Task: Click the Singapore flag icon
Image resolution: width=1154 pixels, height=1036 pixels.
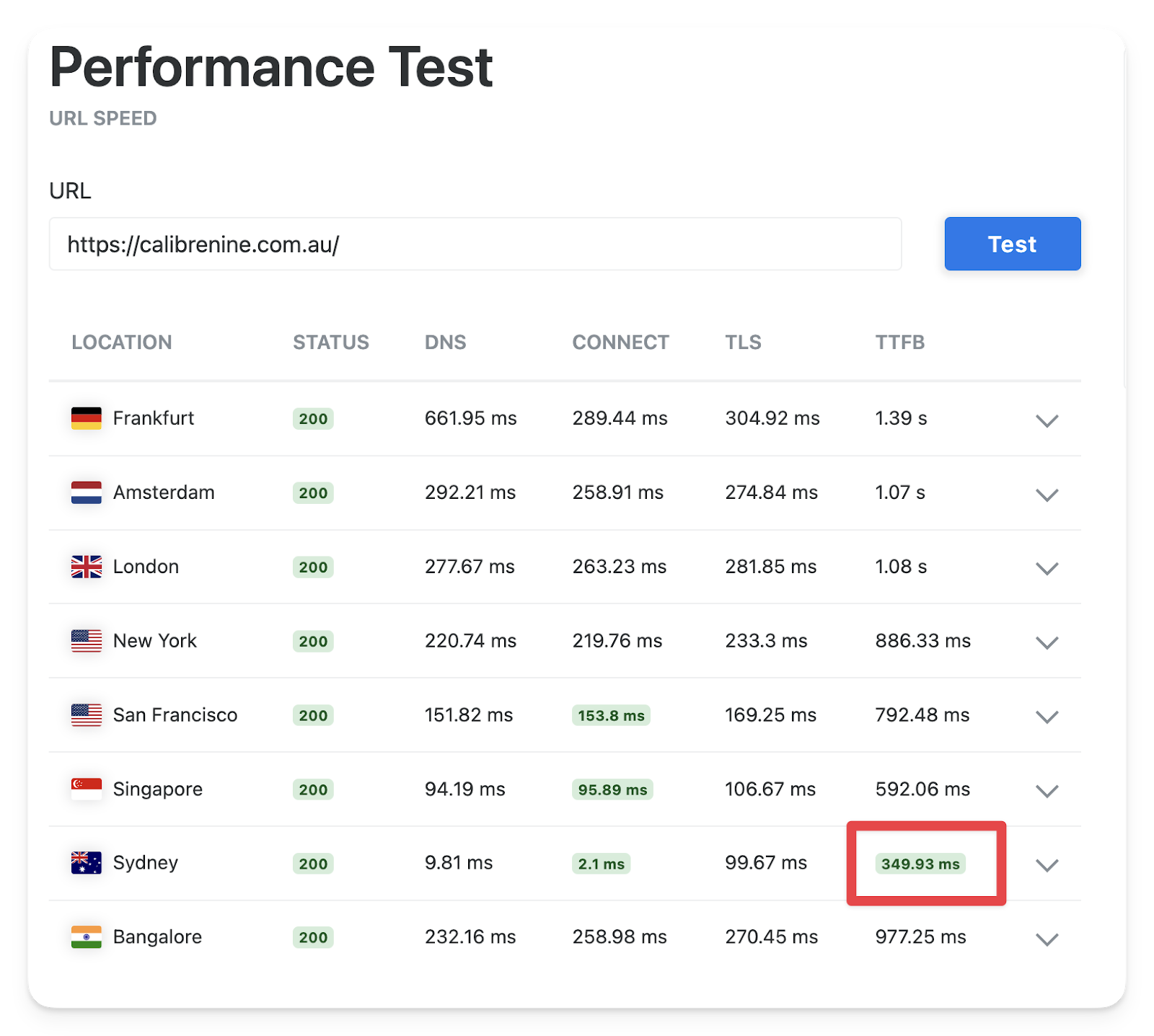Action: click(x=87, y=789)
